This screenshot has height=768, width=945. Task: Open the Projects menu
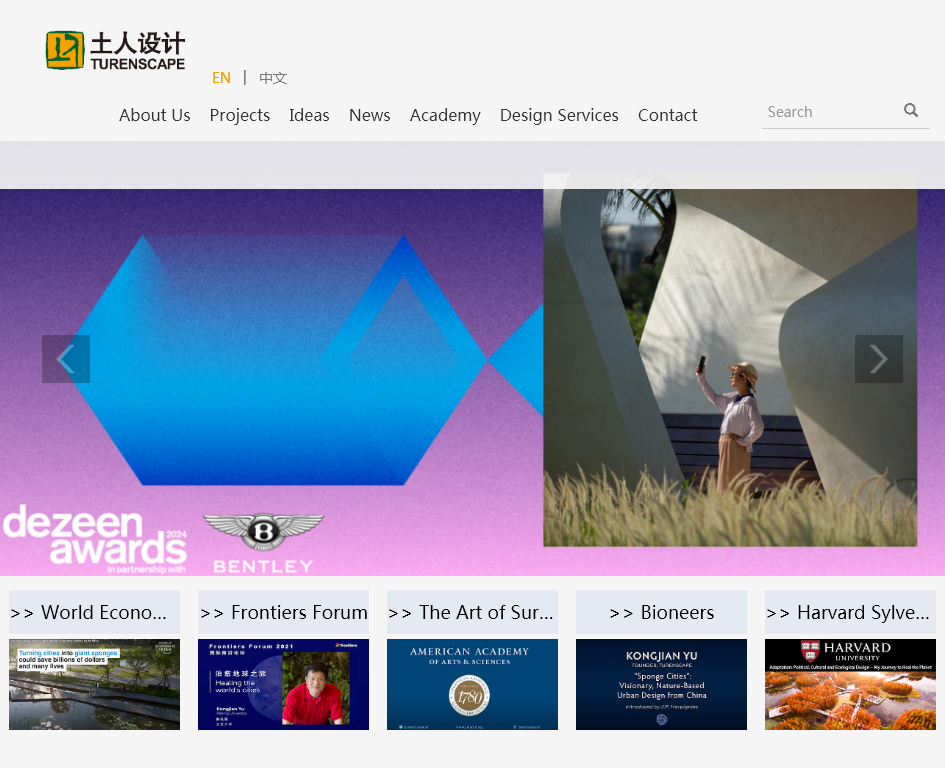[240, 115]
